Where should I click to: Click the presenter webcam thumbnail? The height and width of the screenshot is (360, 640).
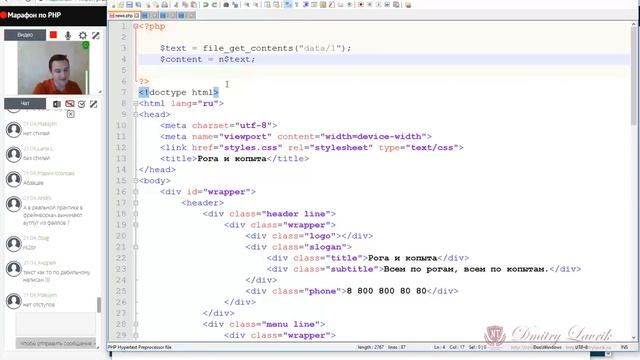pyautogui.click(x=53, y=68)
